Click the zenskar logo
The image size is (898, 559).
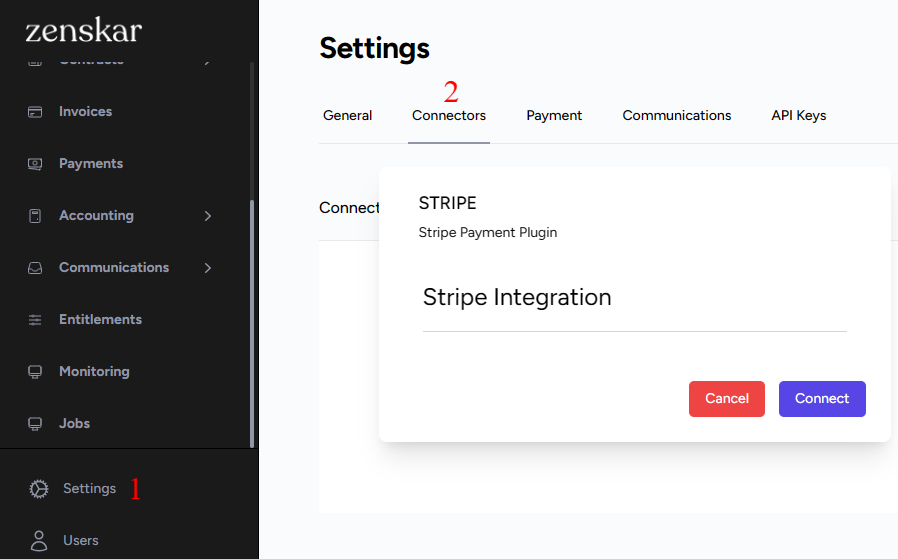pyautogui.click(x=84, y=30)
